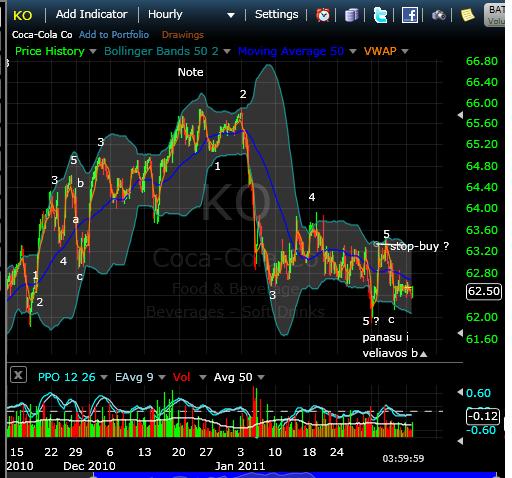The image size is (512, 478).
Task: Click the stop-buy ? annotation
Action: point(419,246)
